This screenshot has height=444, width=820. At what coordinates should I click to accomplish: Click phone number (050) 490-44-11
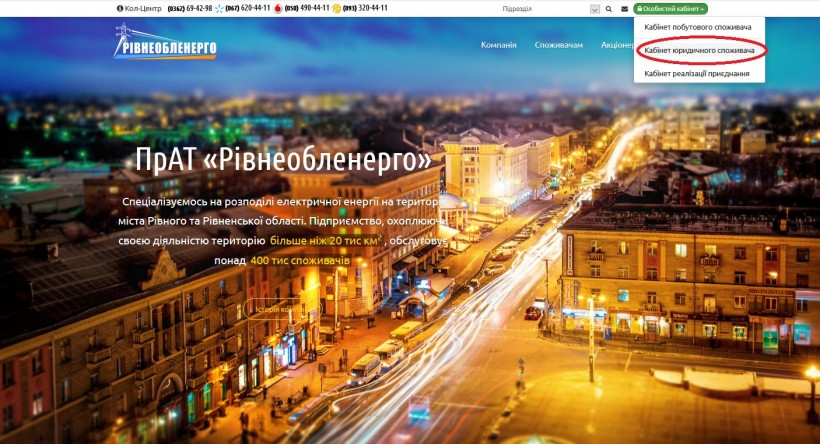point(307,8)
